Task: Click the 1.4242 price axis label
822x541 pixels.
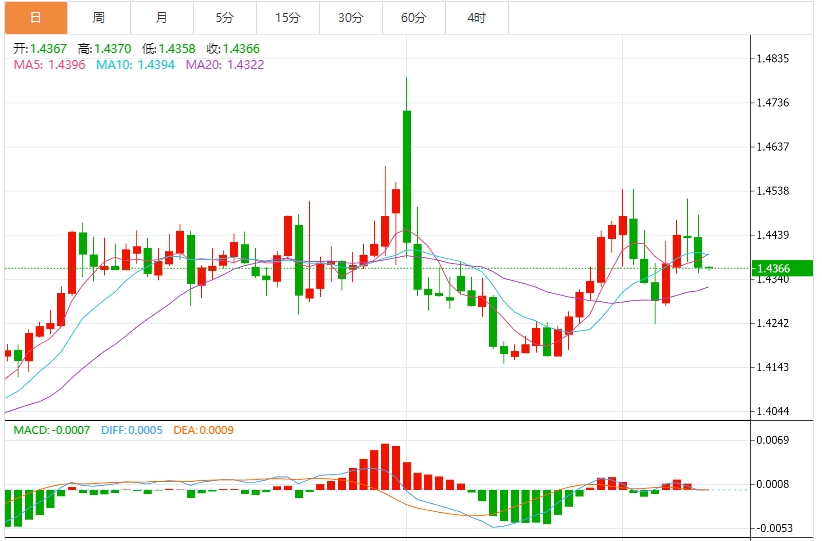Action: click(773, 323)
